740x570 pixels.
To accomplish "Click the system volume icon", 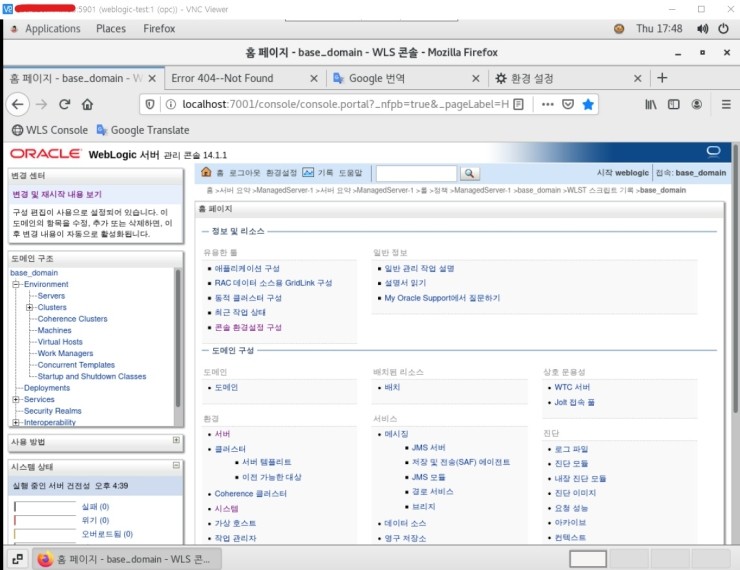I will click(702, 29).
